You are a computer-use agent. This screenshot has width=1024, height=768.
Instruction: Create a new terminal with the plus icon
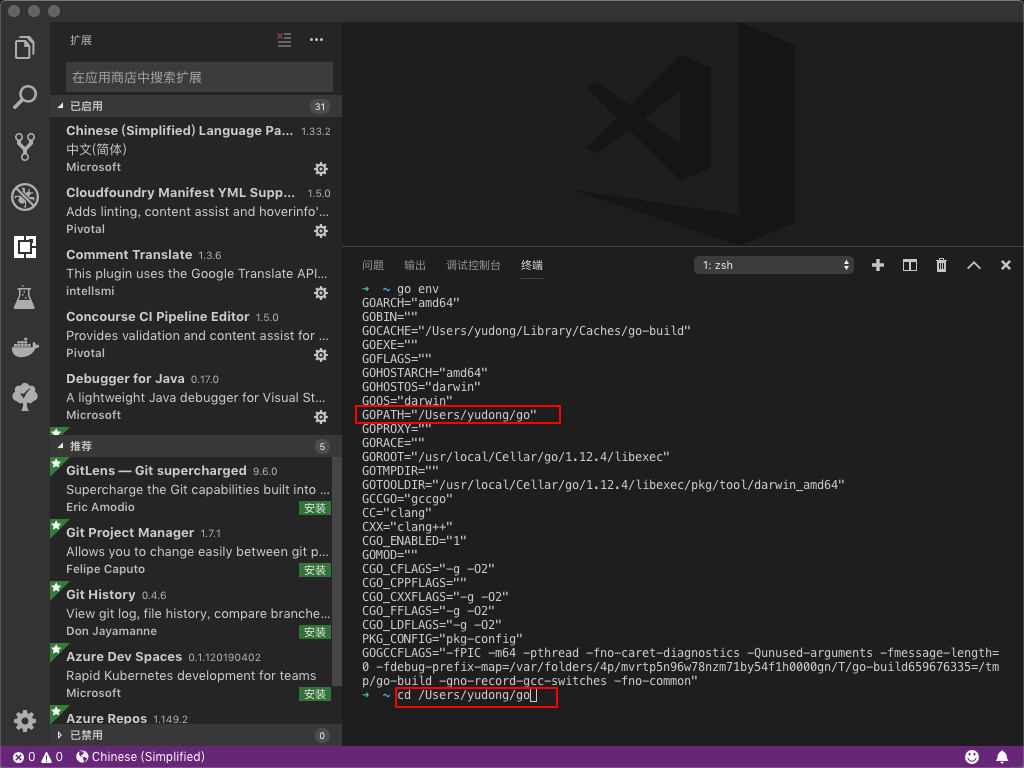click(877, 265)
